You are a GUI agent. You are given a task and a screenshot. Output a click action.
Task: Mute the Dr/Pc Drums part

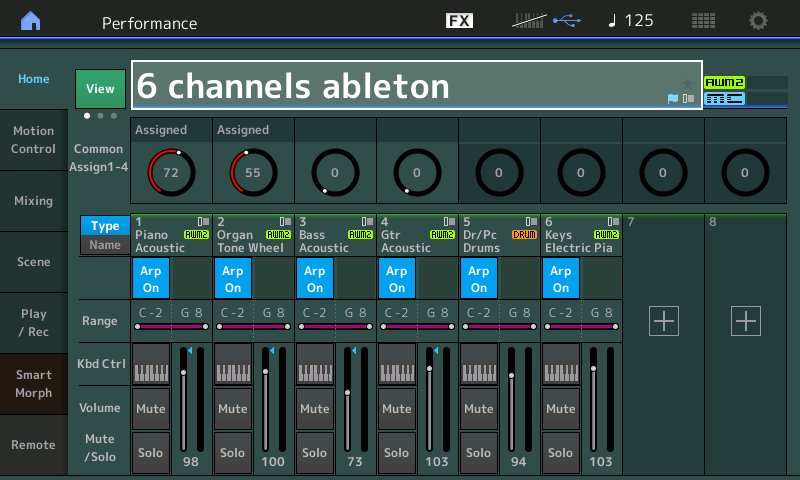[479, 409]
